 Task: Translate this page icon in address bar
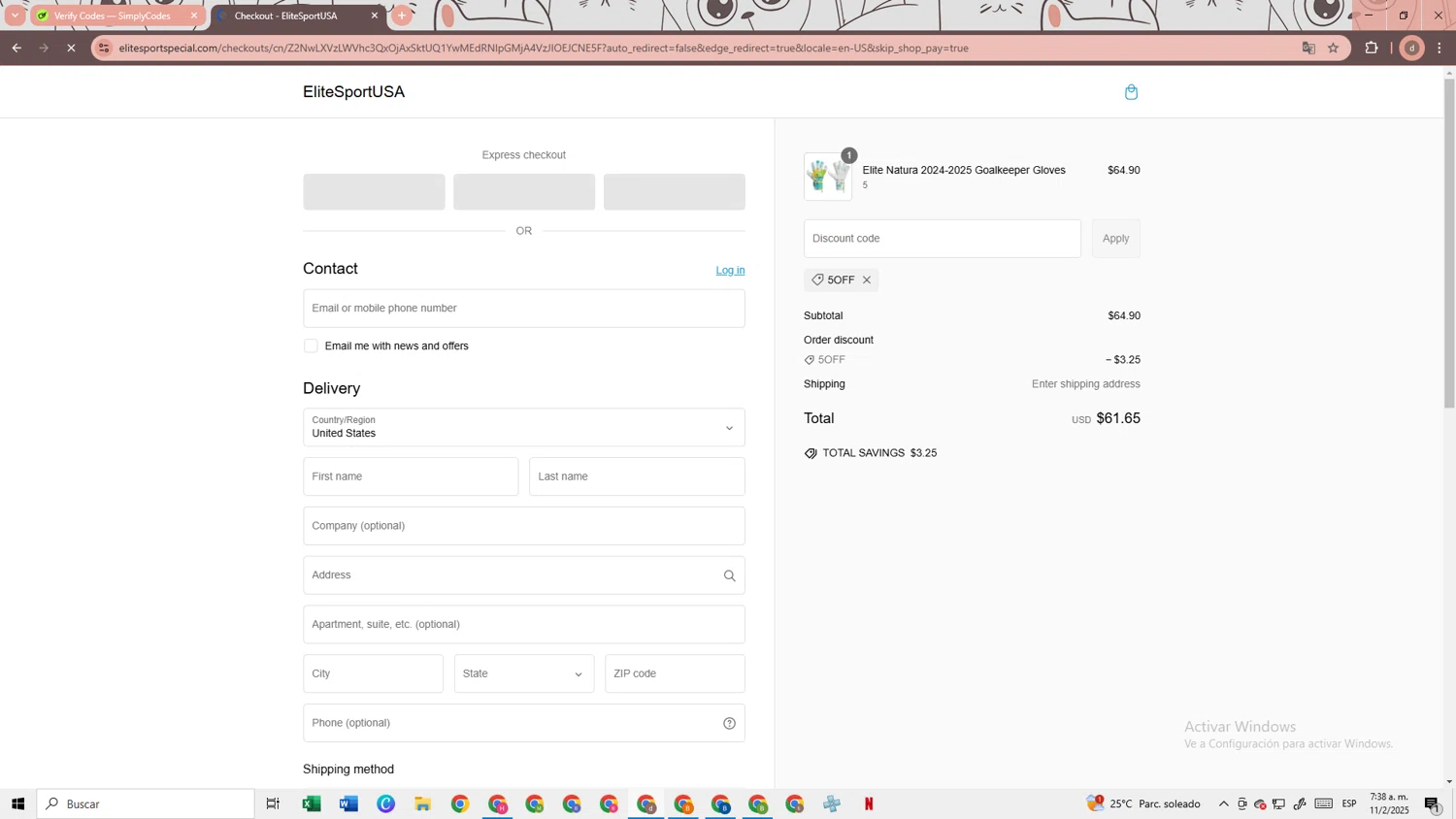1308,48
